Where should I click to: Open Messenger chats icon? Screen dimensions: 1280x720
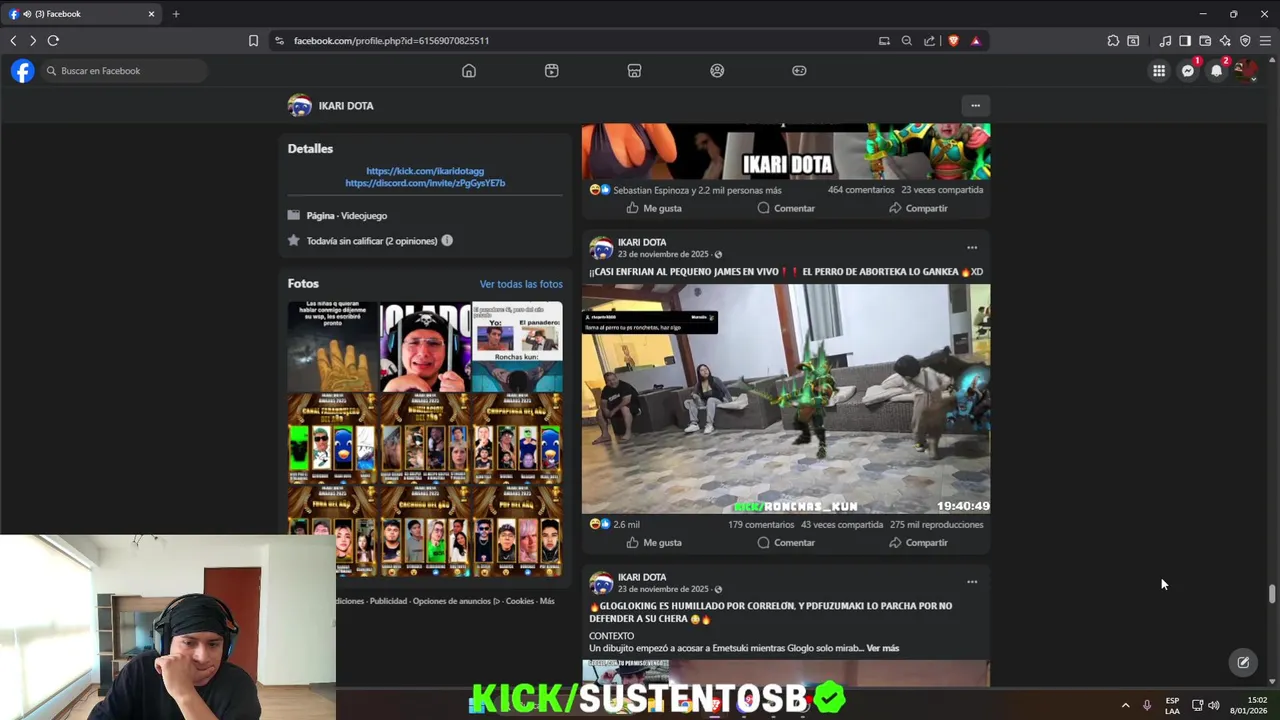[1188, 71]
